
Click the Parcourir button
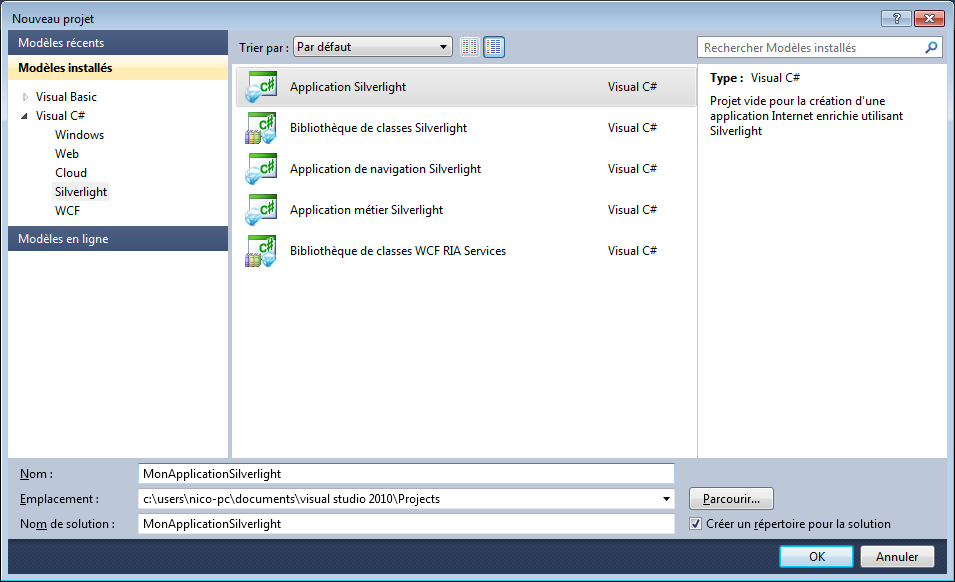click(731, 498)
